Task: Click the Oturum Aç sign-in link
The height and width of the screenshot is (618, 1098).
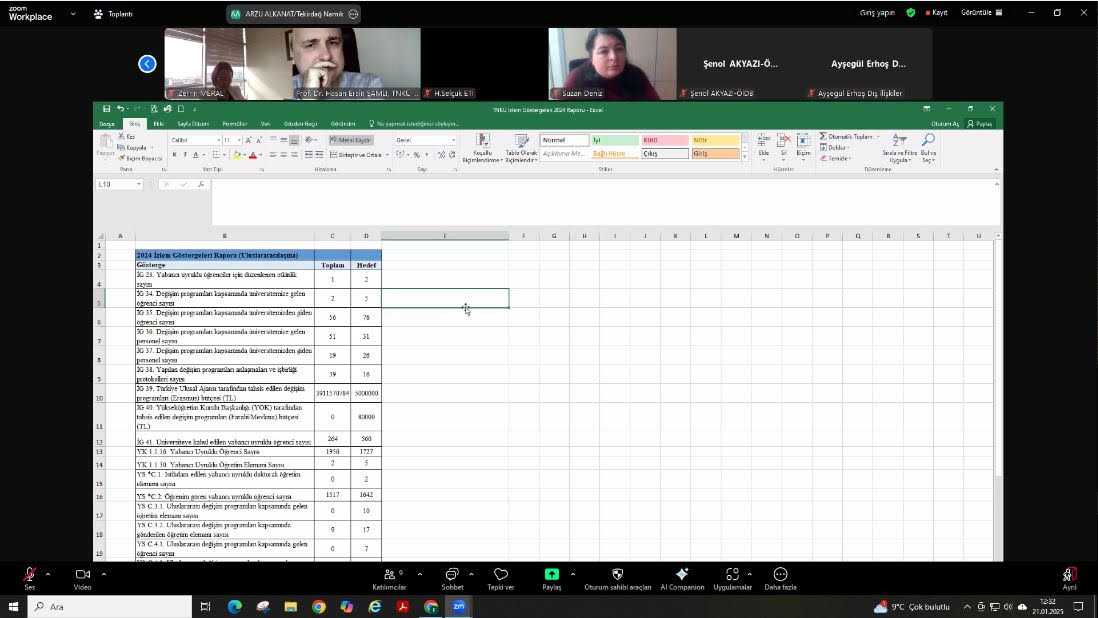Action: pyautogui.click(x=945, y=124)
